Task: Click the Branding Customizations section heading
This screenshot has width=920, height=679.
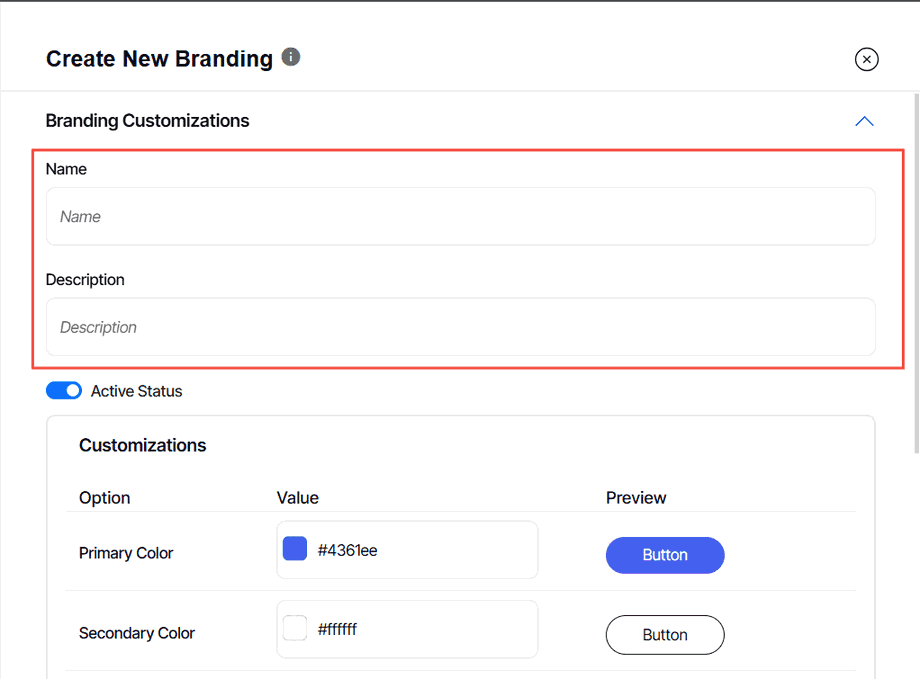Action: pyautogui.click(x=147, y=121)
